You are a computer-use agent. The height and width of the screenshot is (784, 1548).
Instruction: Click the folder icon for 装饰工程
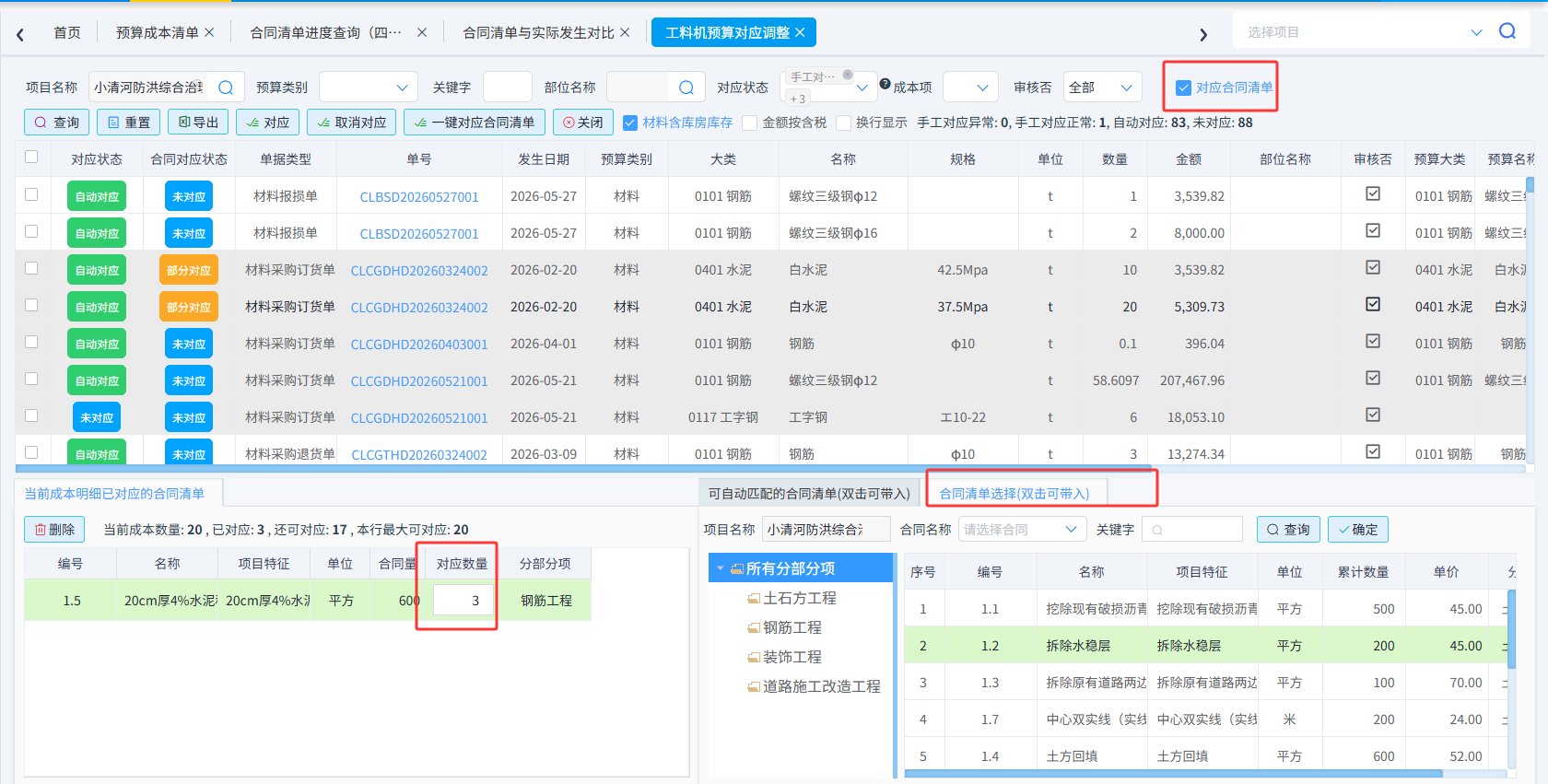tap(754, 658)
